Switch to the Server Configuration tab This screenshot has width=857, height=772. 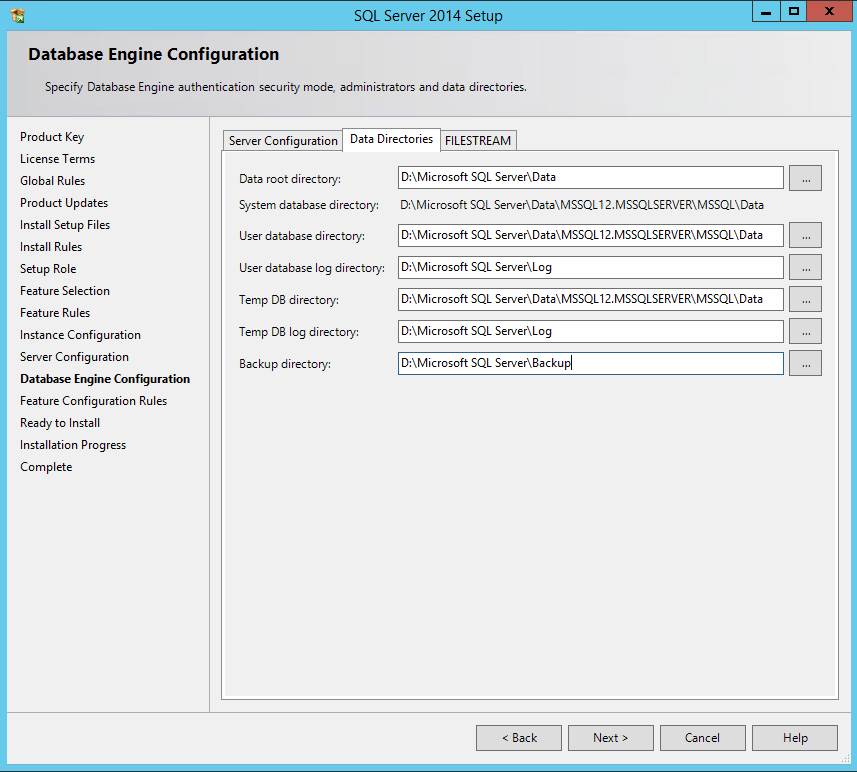click(283, 141)
